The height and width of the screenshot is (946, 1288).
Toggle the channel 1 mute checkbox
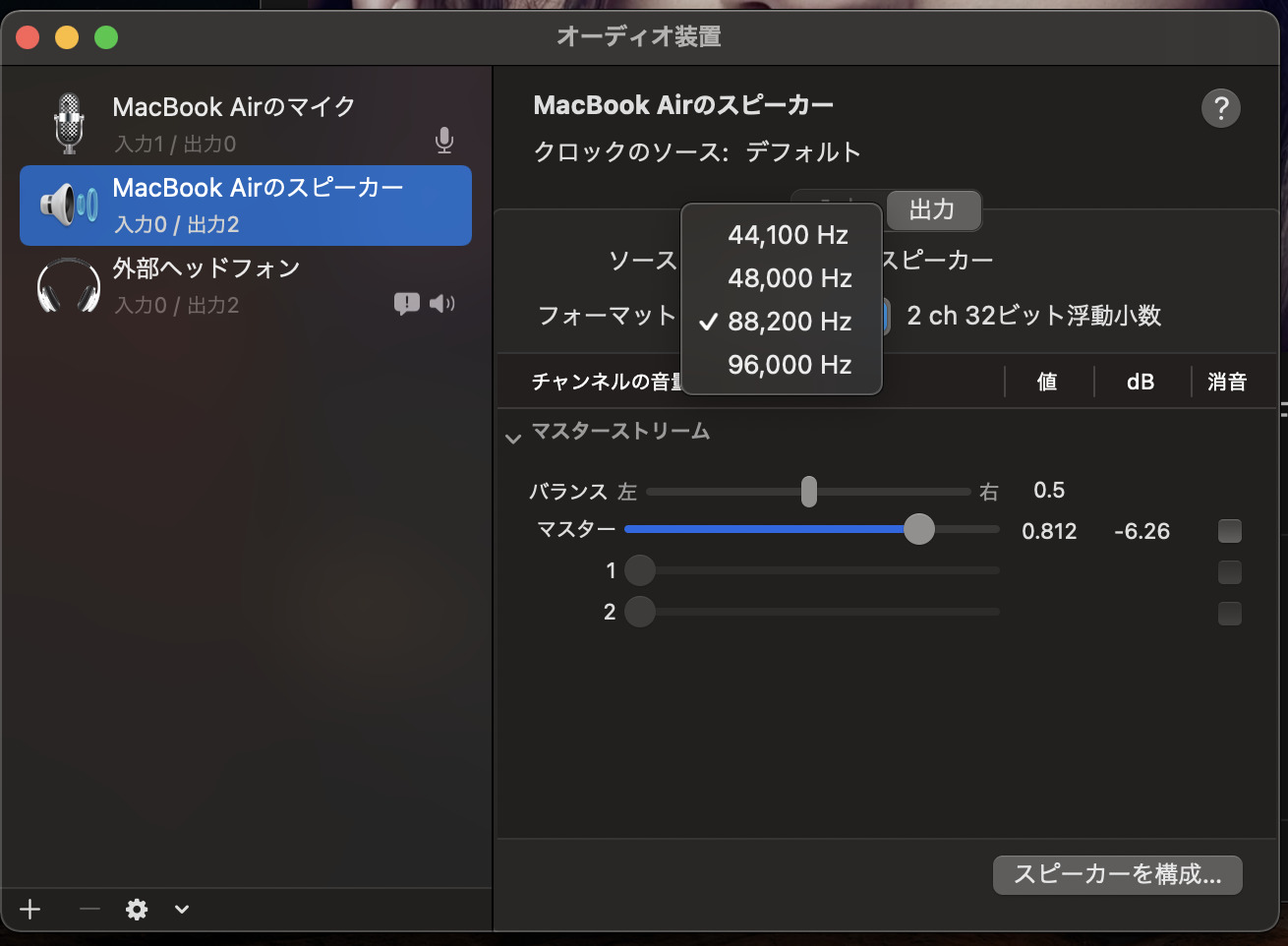tap(1229, 572)
